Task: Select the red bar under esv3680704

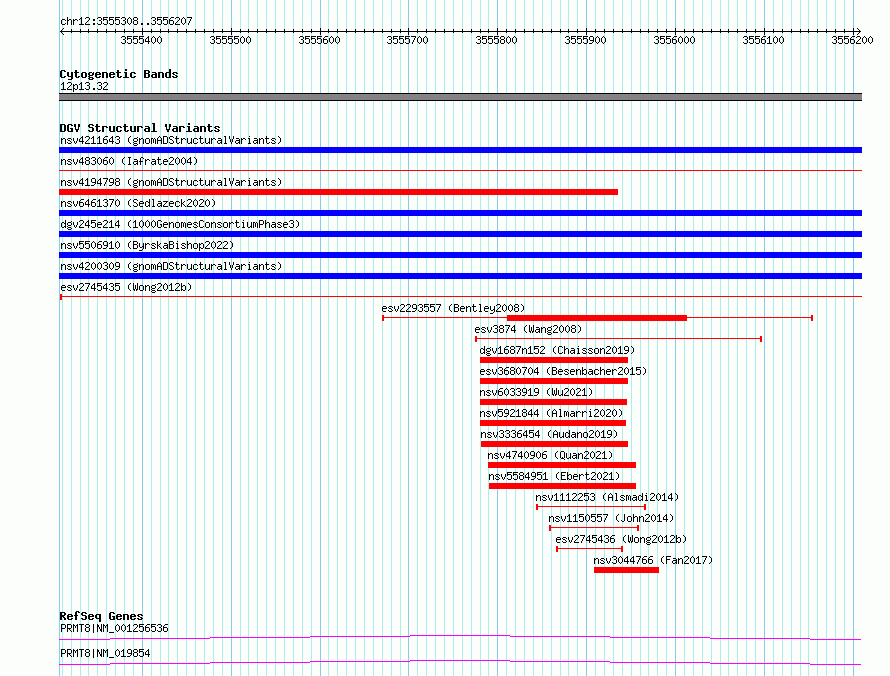Action: click(554, 381)
